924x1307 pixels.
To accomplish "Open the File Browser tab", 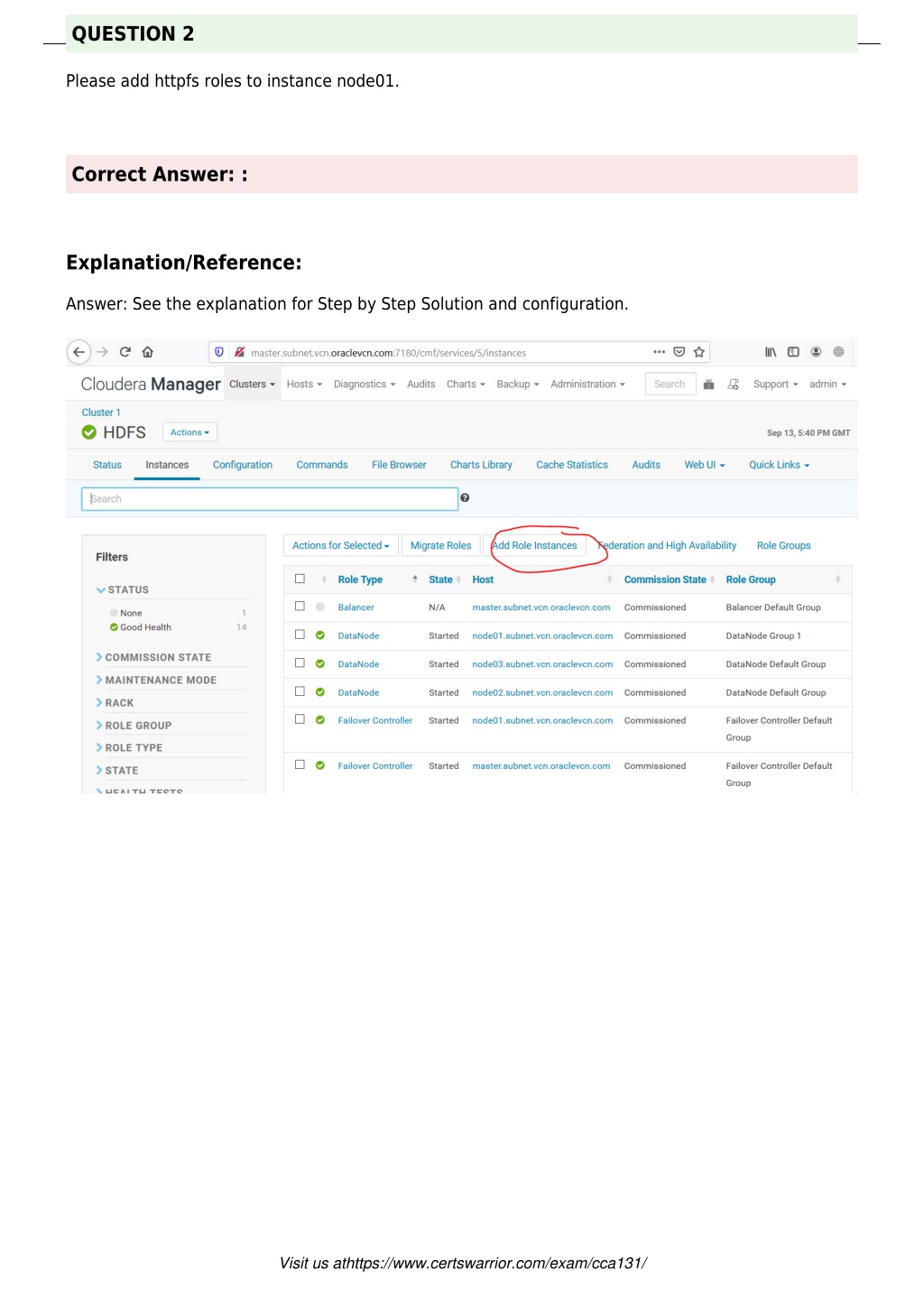I will coord(399,465).
